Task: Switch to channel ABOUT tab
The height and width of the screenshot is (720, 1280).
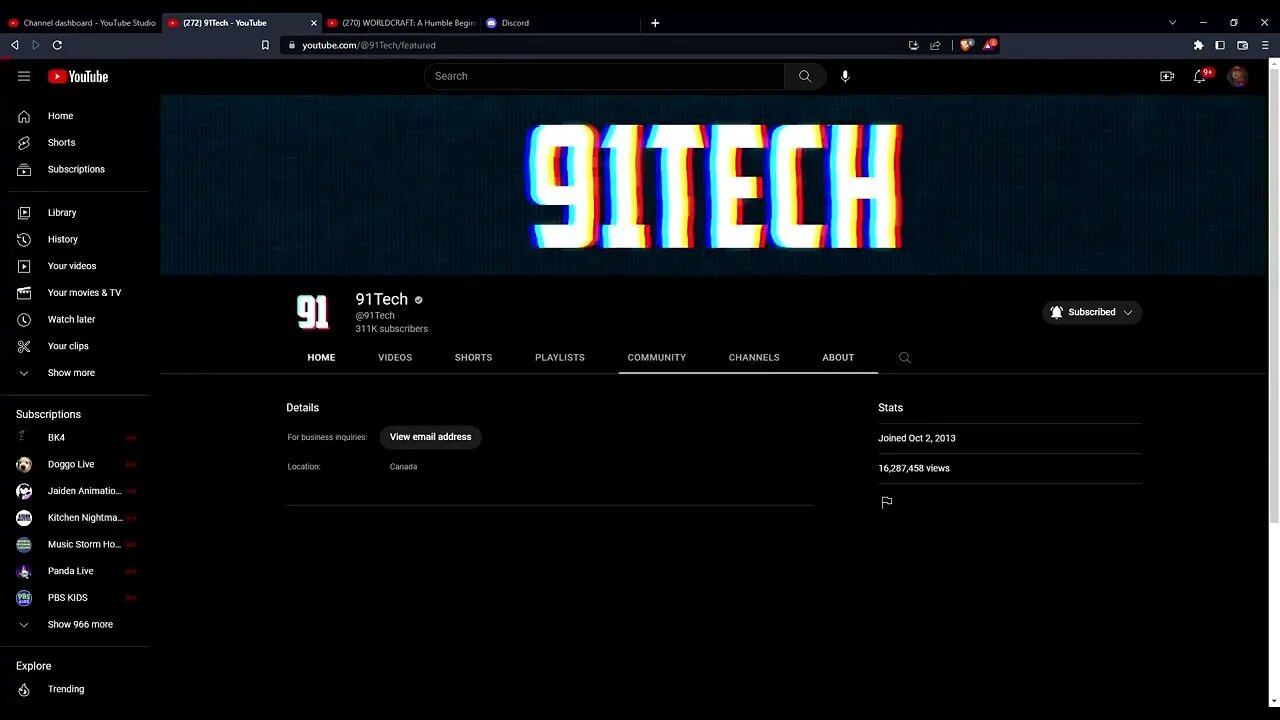Action: [x=838, y=357]
